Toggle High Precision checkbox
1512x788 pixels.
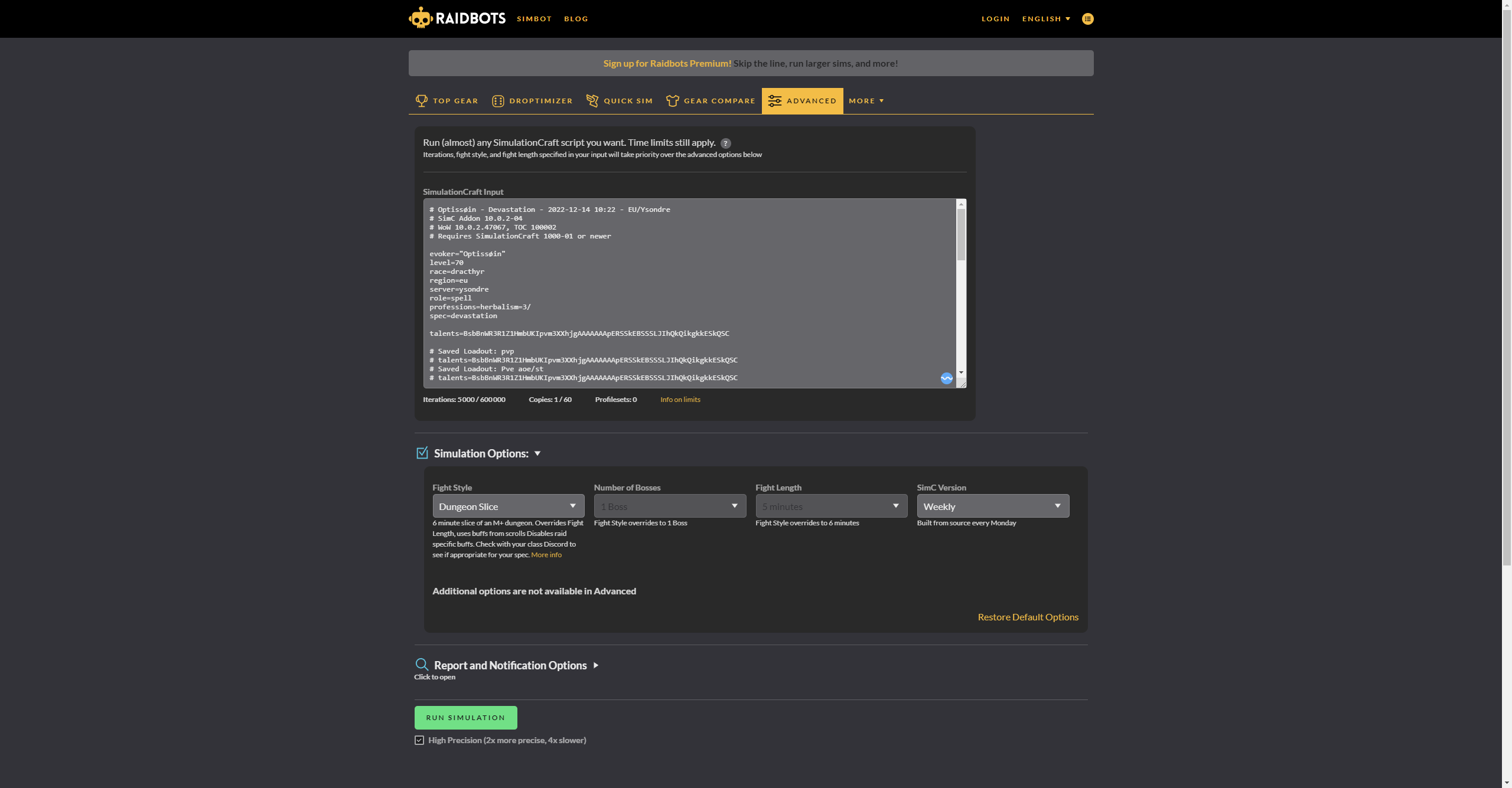coord(419,740)
